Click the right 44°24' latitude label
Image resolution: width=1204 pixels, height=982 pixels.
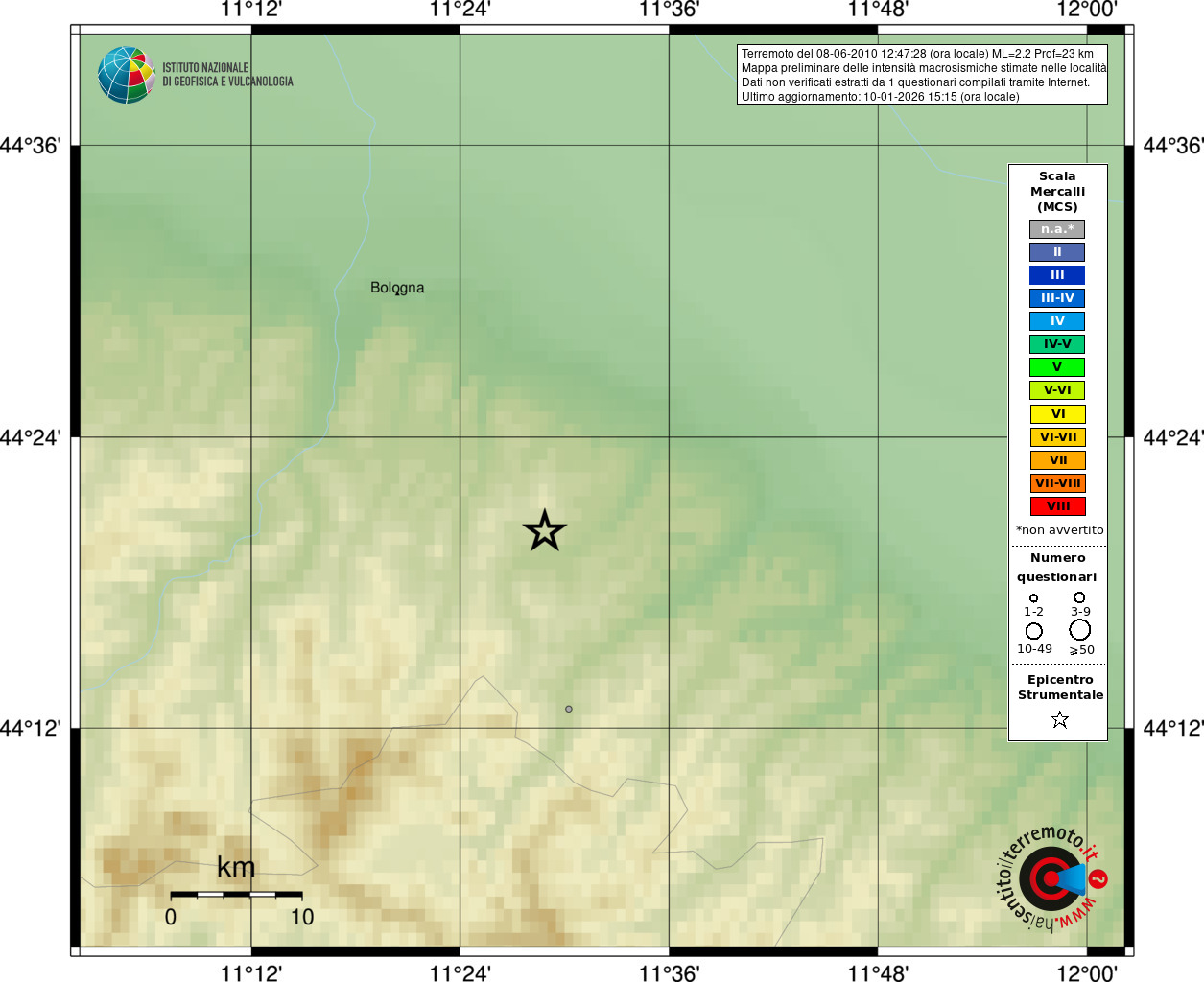point(1173,437)
